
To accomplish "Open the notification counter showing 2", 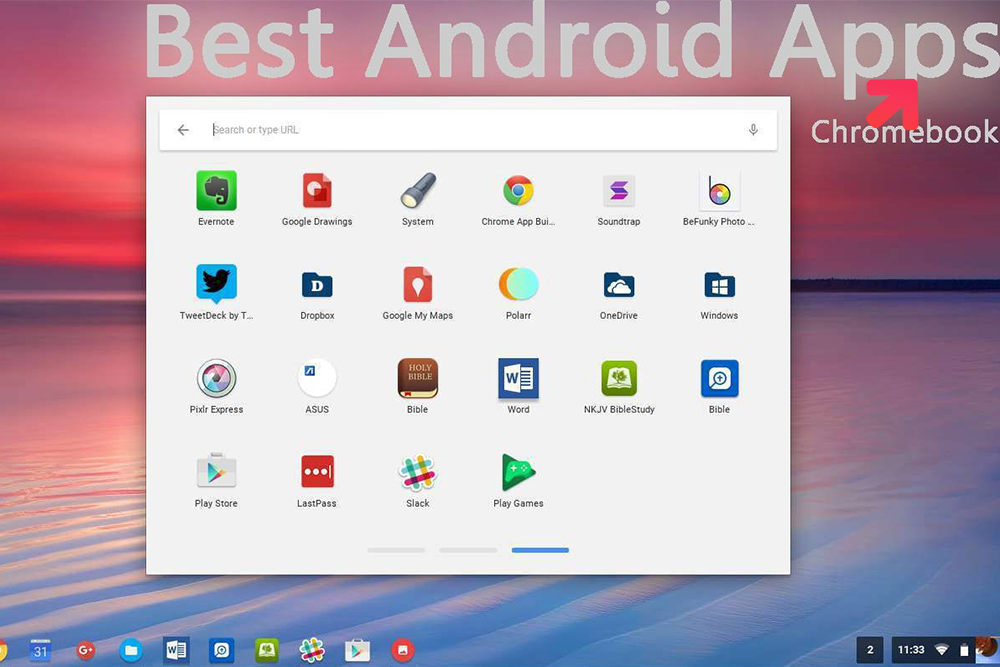I will [870, 650].
